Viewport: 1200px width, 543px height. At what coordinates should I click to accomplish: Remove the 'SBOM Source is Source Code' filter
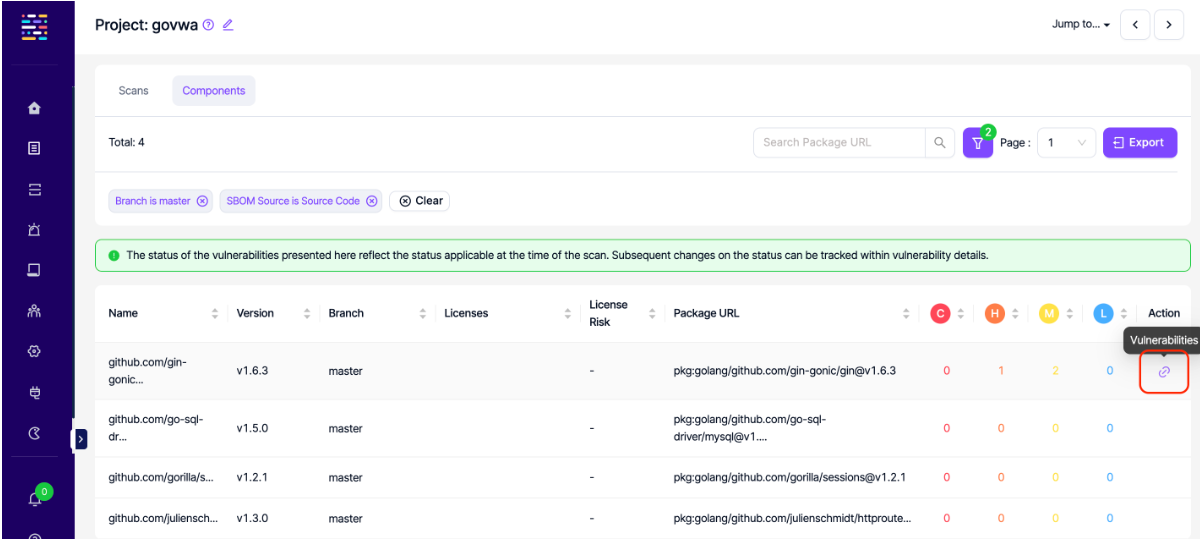point(372,201)
